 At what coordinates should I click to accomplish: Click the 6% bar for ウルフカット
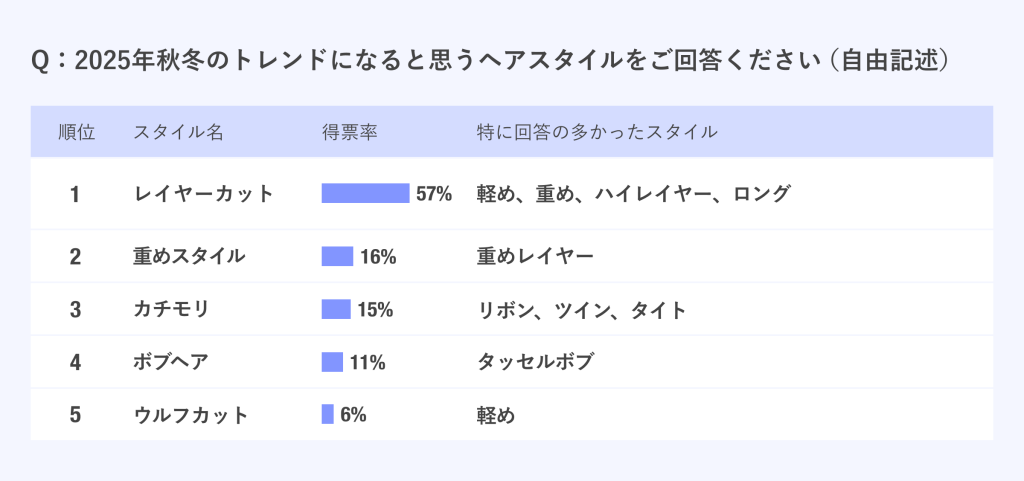point(327,414)
